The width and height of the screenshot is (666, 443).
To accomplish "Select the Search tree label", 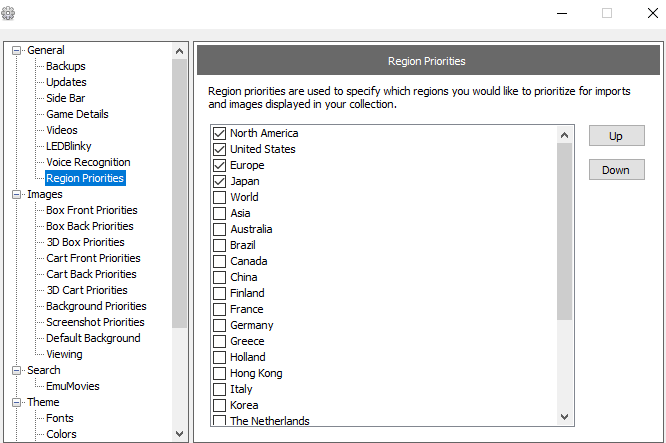I will [44, 370].
